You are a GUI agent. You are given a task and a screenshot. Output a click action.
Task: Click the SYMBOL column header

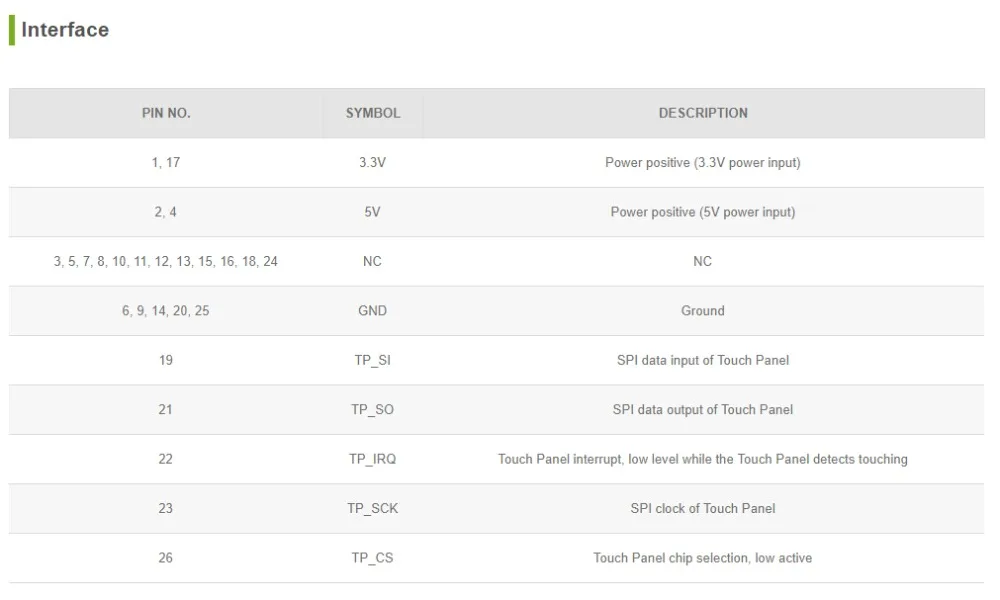373,113
